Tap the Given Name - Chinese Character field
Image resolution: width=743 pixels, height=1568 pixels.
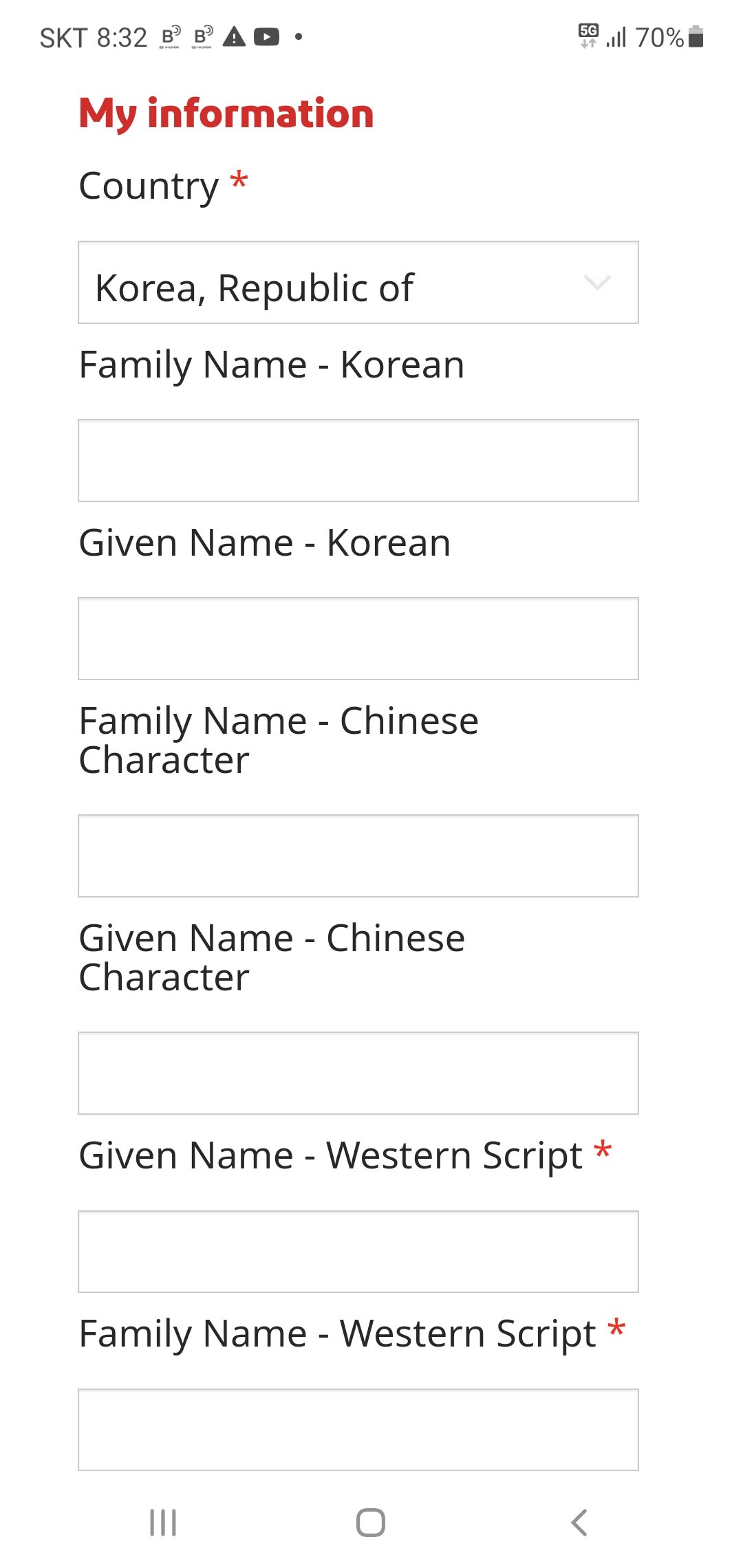pyautogui.click(x=358, y=1073)
